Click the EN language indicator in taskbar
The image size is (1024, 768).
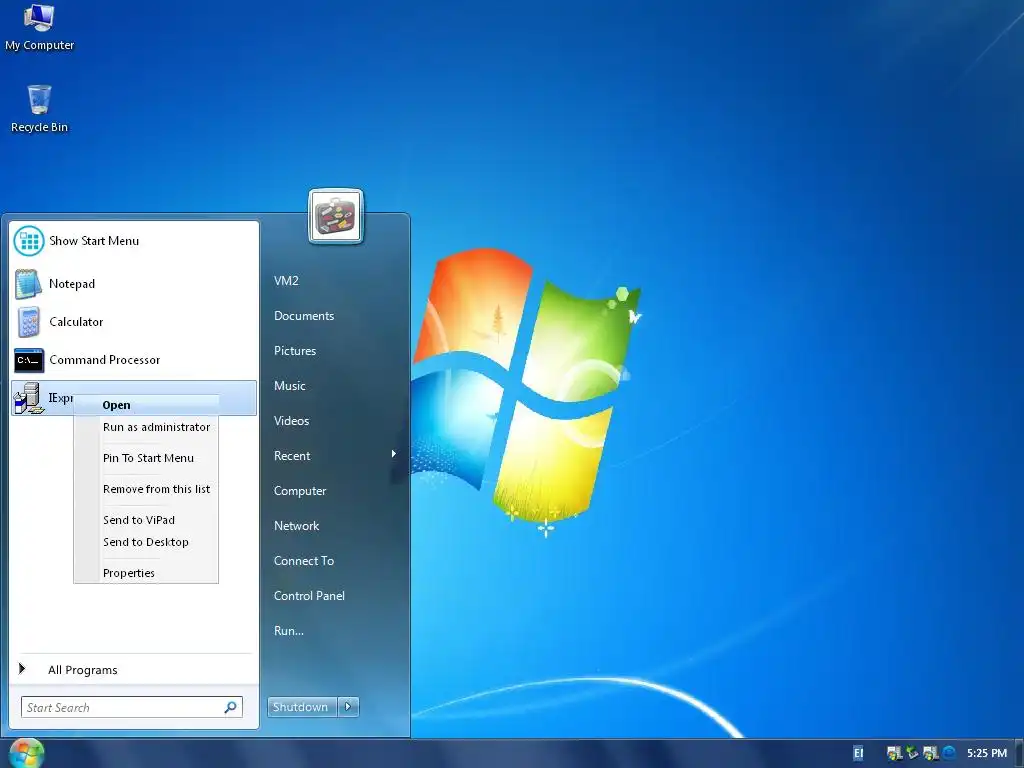(x=858, y=753)
